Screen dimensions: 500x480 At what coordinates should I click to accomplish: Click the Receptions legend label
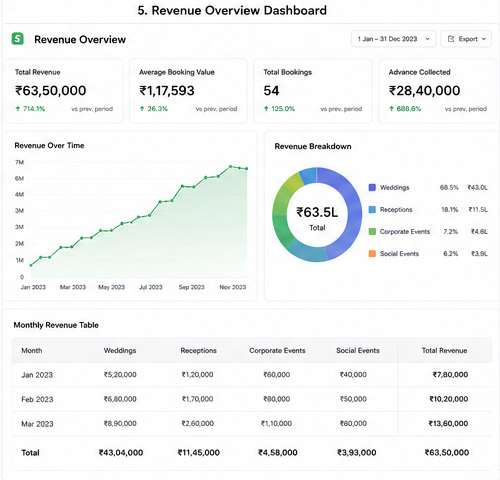(396, 209)
